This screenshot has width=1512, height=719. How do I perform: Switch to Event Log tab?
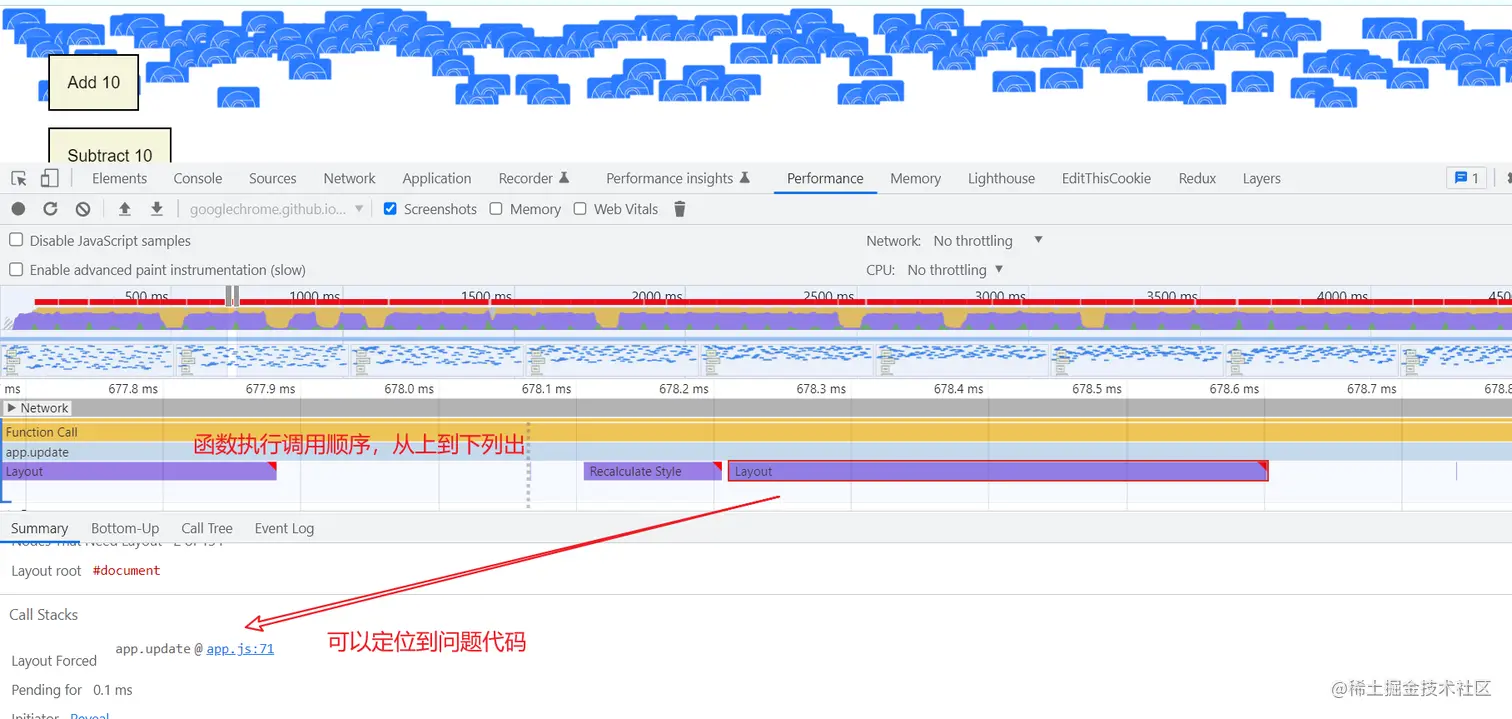(x=284, y=528)
